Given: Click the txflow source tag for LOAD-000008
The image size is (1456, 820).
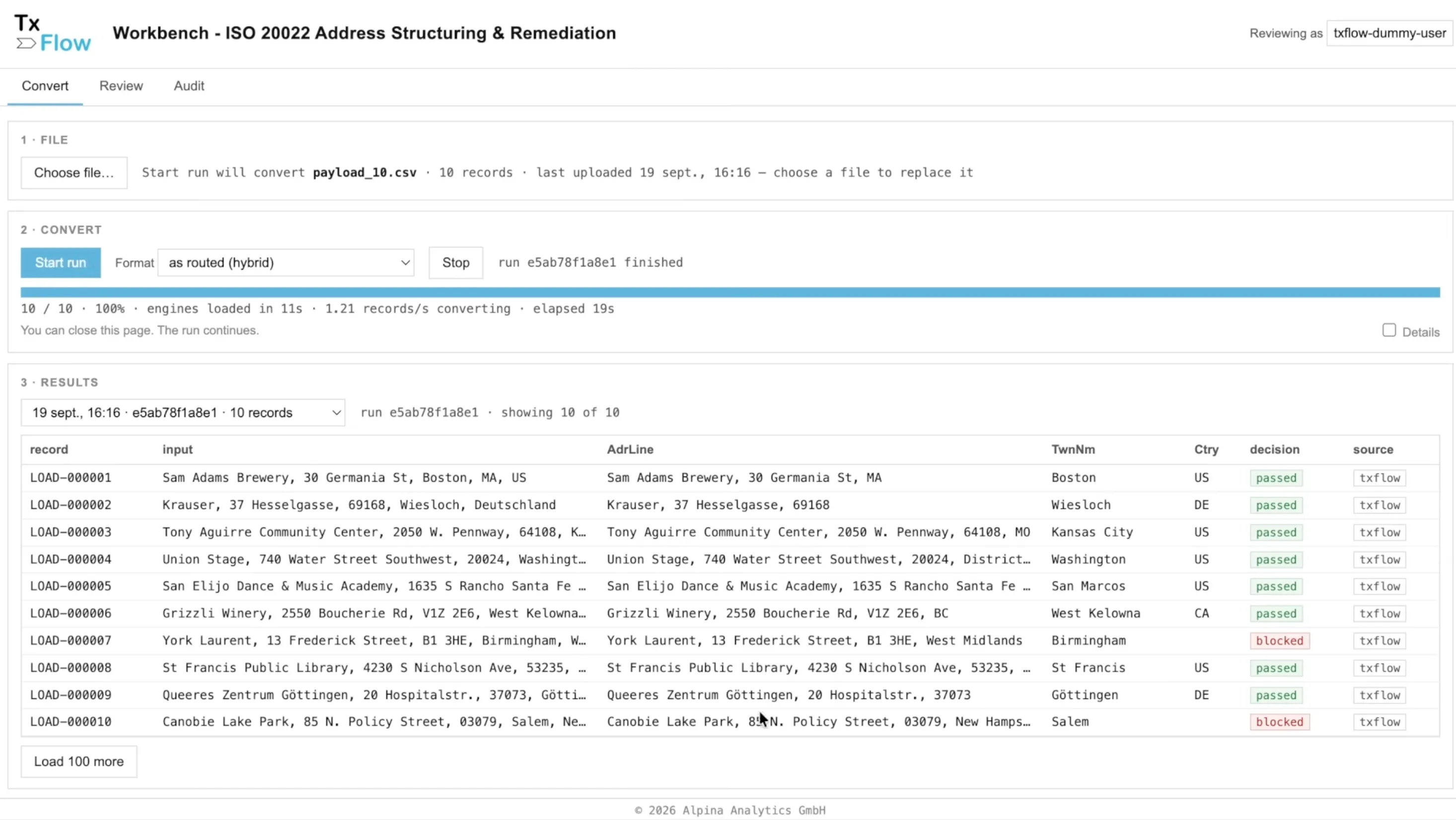Looking at the screenshot, I should click(x=1380, y=668).
